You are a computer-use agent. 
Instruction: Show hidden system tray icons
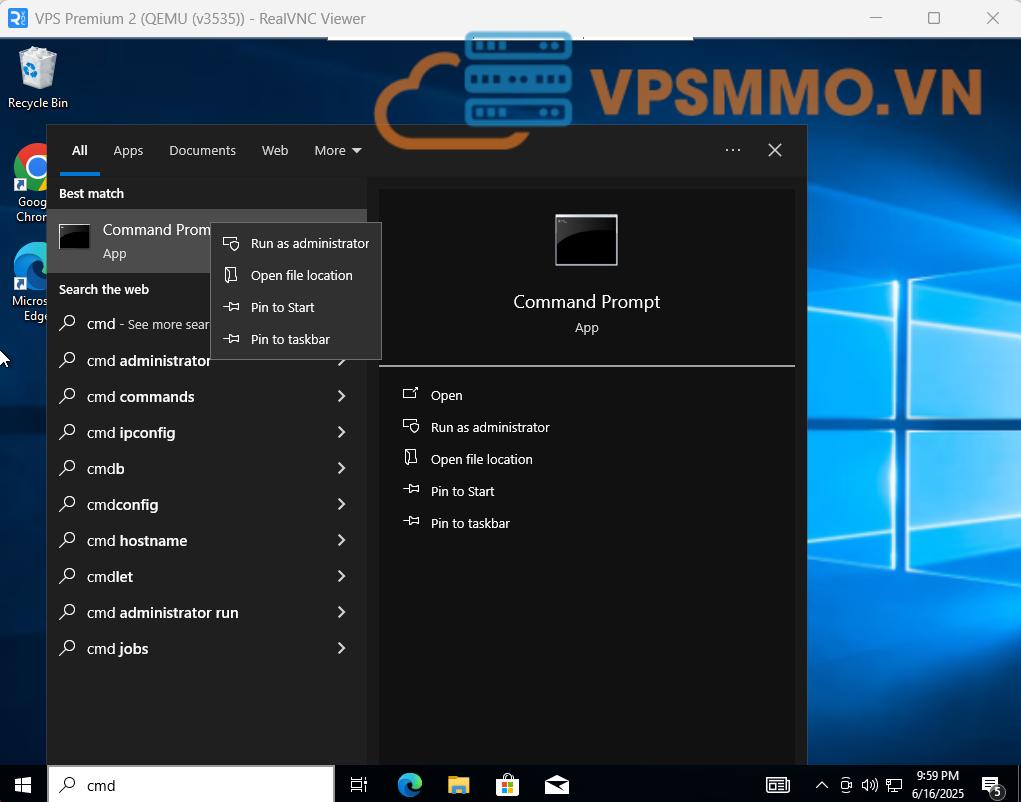coord(822,785)
